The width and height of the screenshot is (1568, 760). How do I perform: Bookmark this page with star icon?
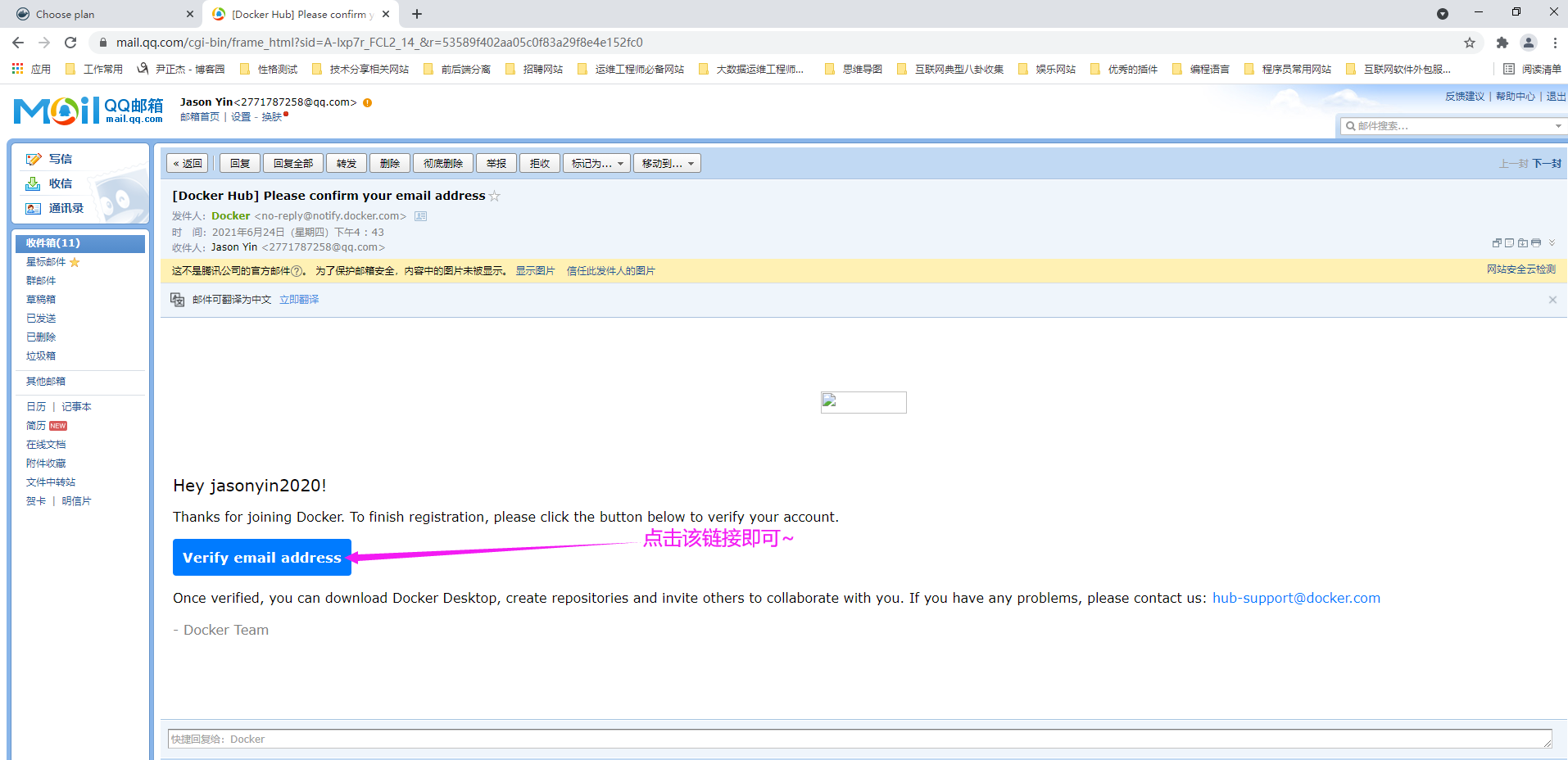click(x=1470, y=43)
